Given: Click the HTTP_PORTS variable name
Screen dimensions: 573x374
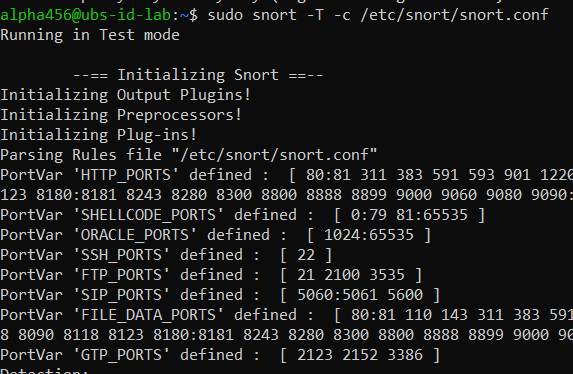Looking at the screenshot, I should (126, 175).
